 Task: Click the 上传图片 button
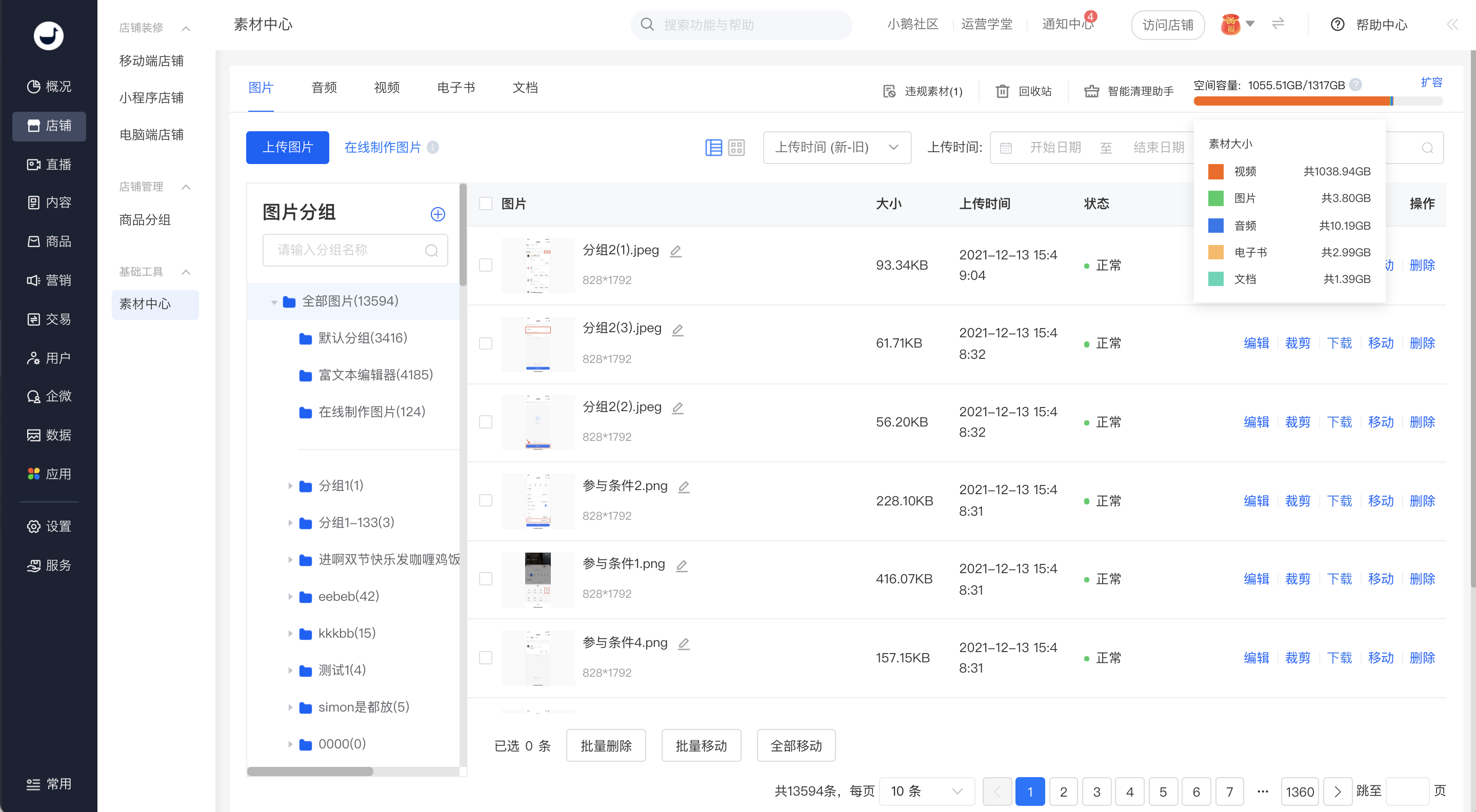288,148
